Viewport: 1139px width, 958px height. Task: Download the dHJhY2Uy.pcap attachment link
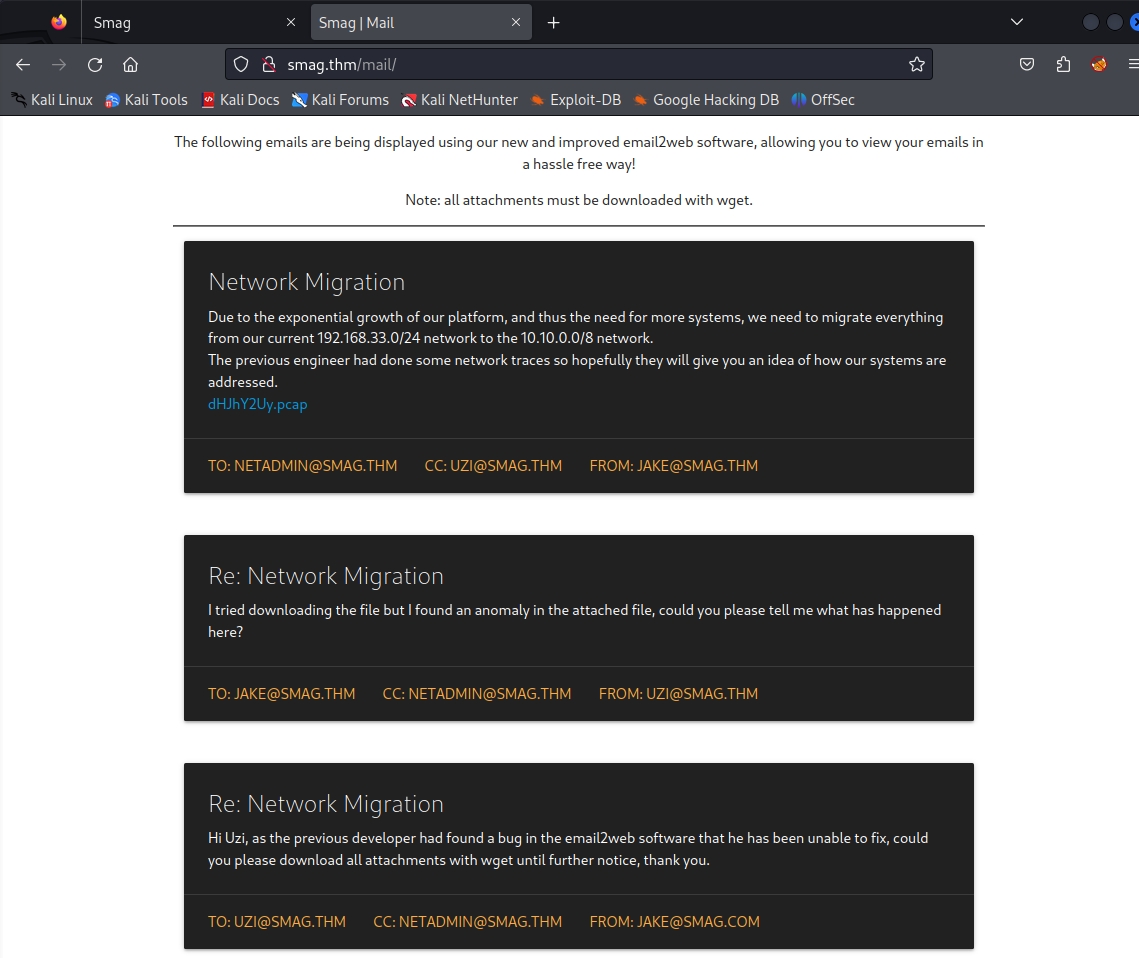(x=258, y=404)
